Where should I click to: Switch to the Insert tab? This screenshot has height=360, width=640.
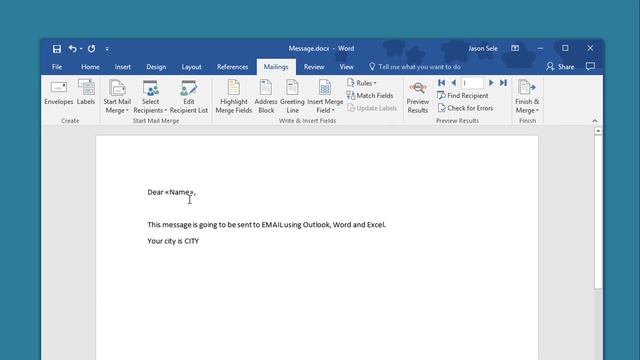(122, 67)
